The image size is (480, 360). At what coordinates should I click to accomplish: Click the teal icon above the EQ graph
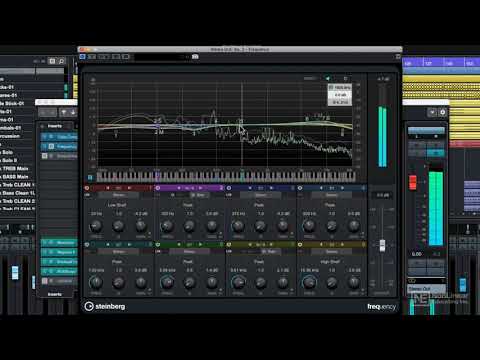[x=327, y=79]
